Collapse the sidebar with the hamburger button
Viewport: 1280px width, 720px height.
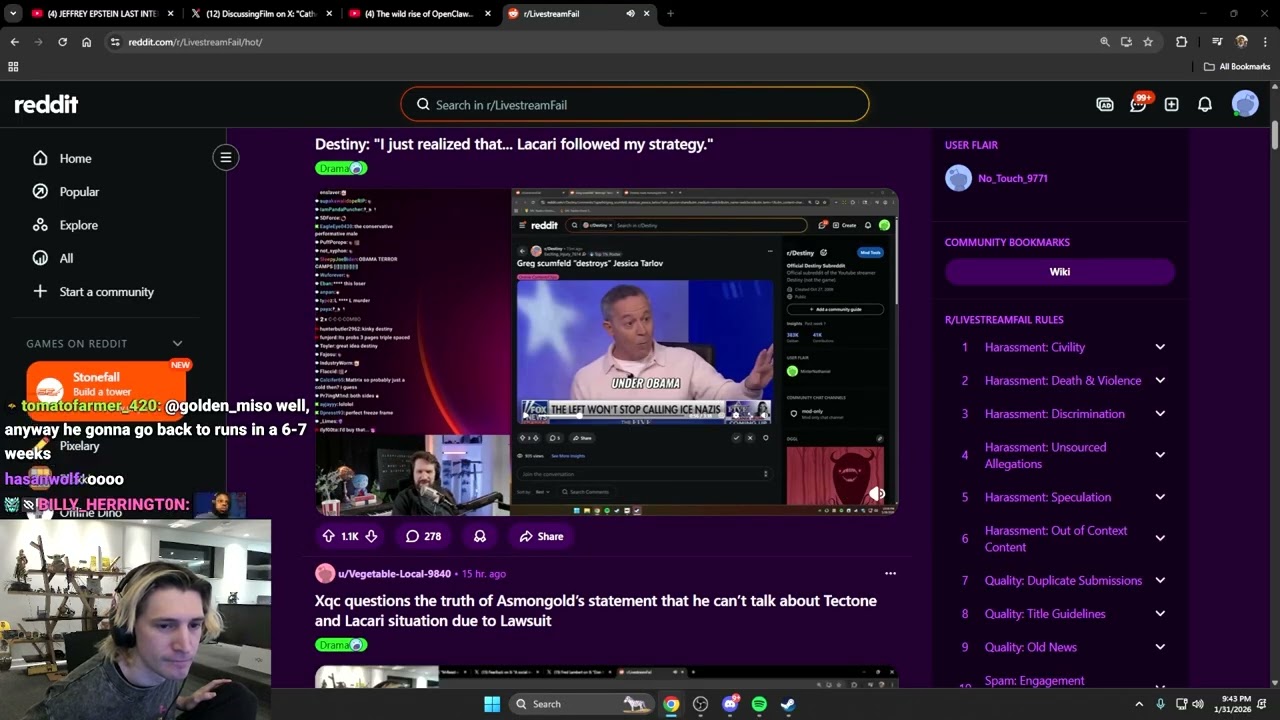226,157
